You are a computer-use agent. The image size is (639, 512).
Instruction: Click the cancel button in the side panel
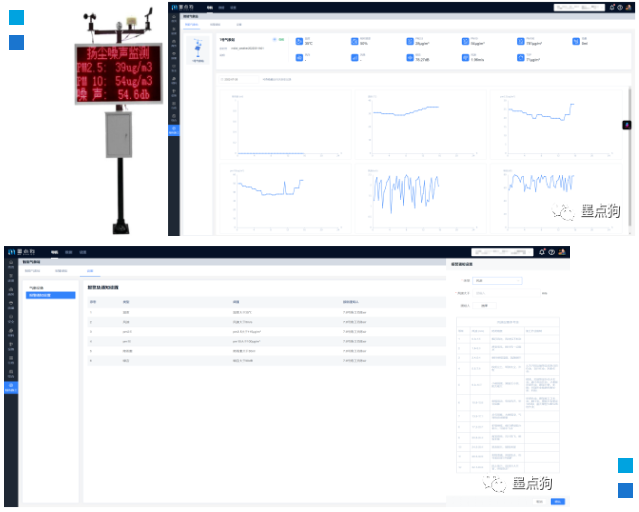539,501
